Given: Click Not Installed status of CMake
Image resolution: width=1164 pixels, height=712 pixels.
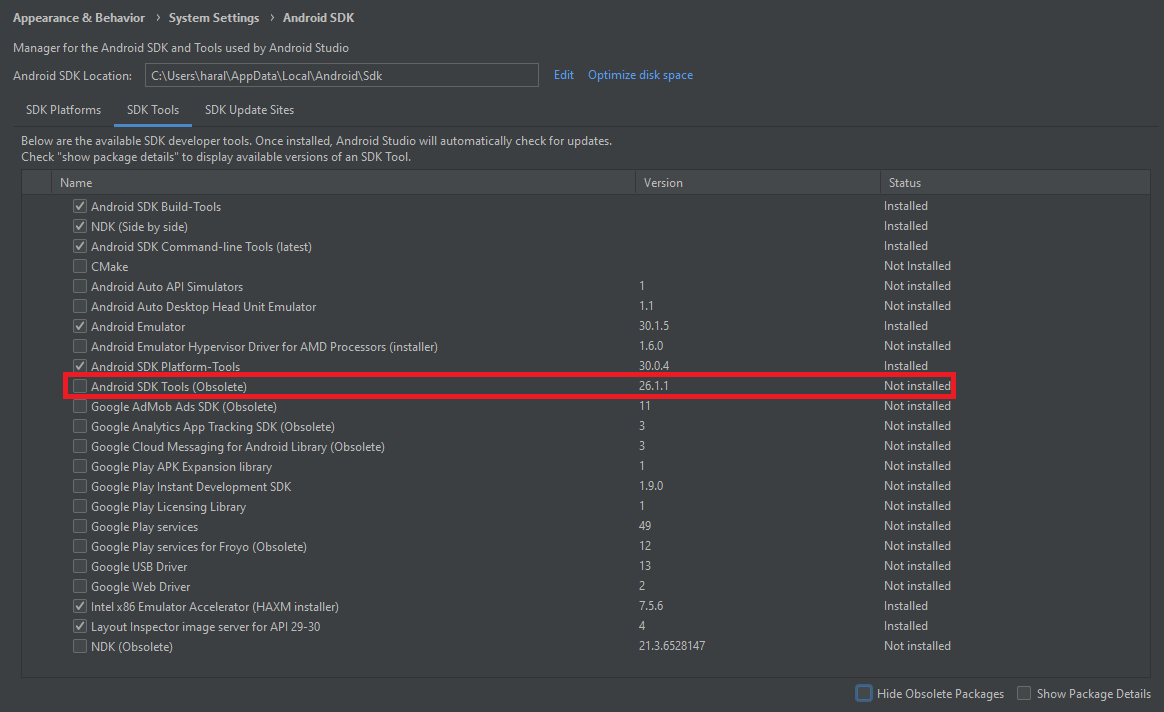Looking at the screenshot, I should [917, 266].
